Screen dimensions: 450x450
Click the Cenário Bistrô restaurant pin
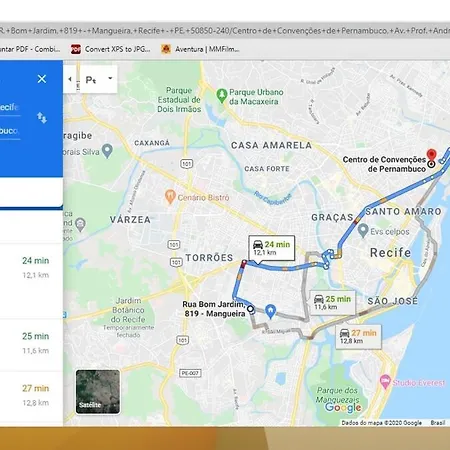pos(170,197)
